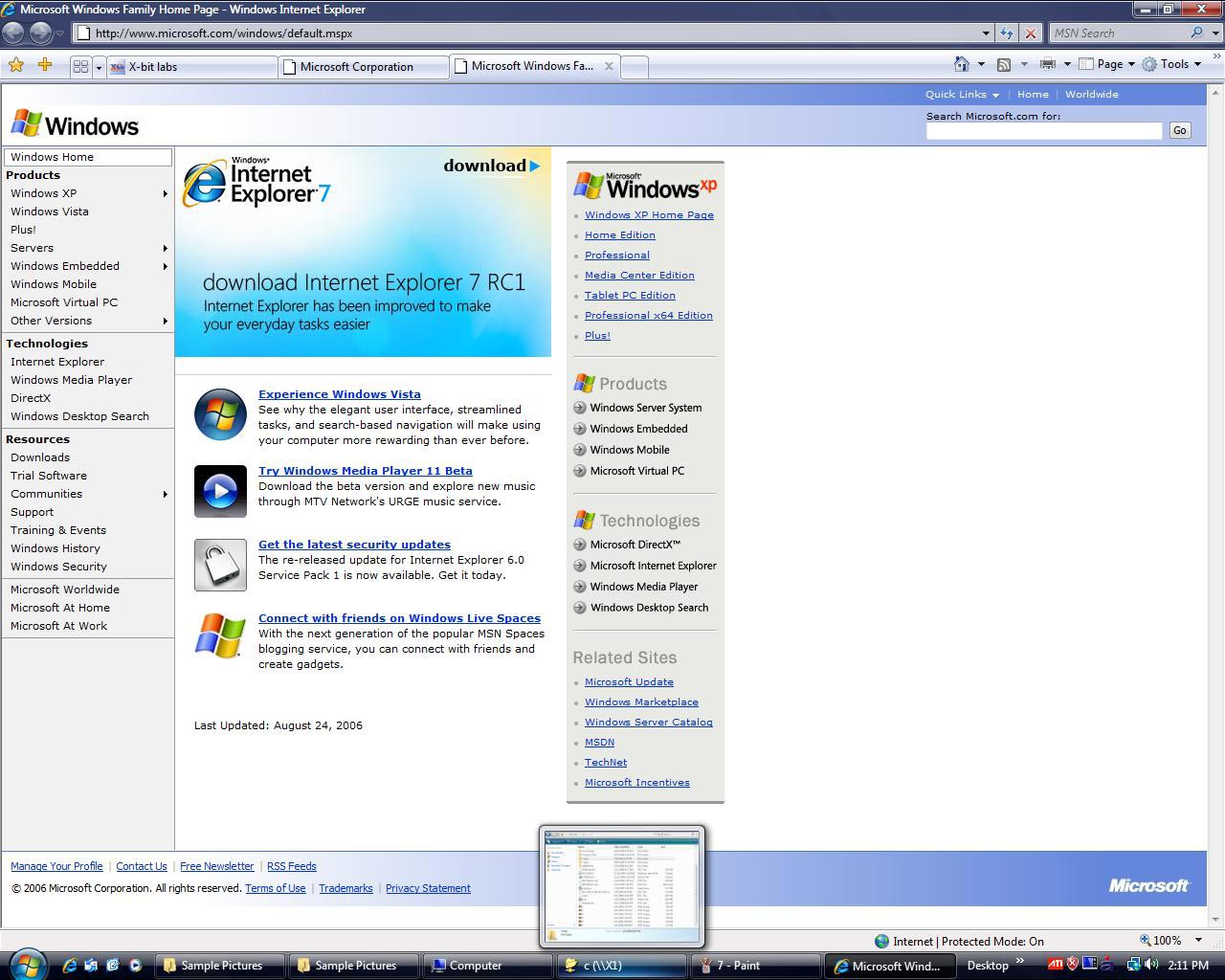Click the Internet zone globe in status bar
Image resolution: width=1225 pixels, height=980 pixels.
click(881, 941)
